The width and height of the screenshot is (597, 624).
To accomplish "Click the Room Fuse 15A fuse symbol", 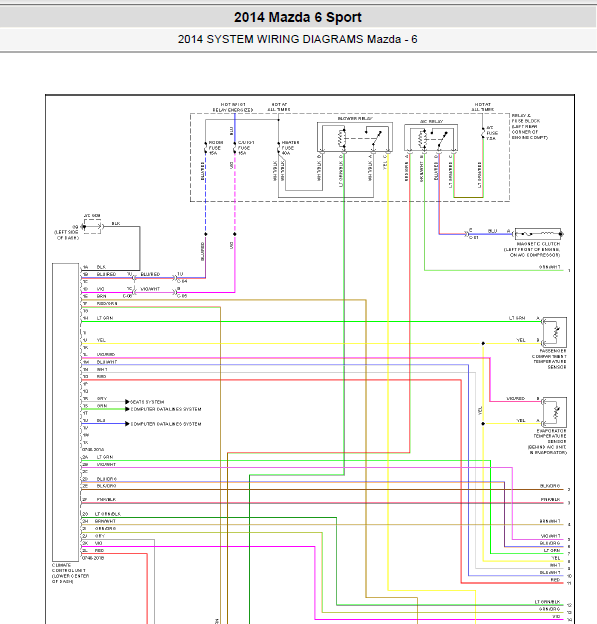I will 206,148.
